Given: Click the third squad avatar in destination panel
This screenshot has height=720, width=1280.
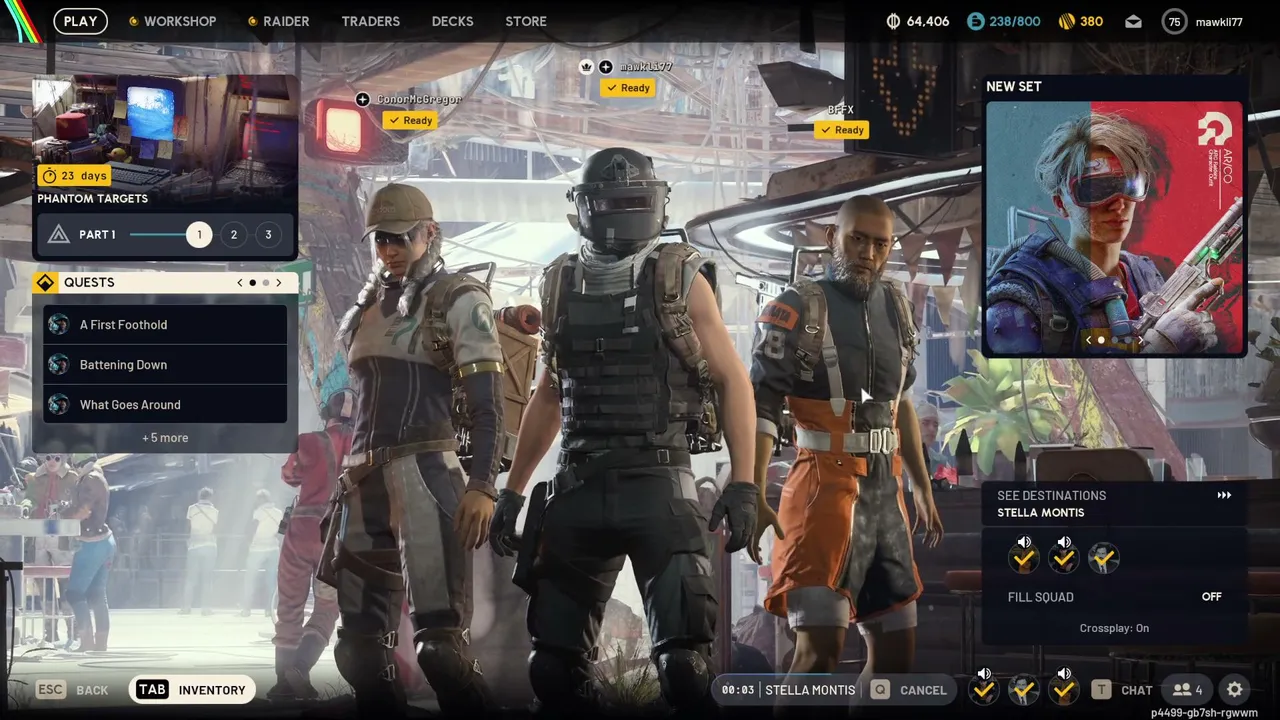Looking at the screenshot, I should [1103, 559].
